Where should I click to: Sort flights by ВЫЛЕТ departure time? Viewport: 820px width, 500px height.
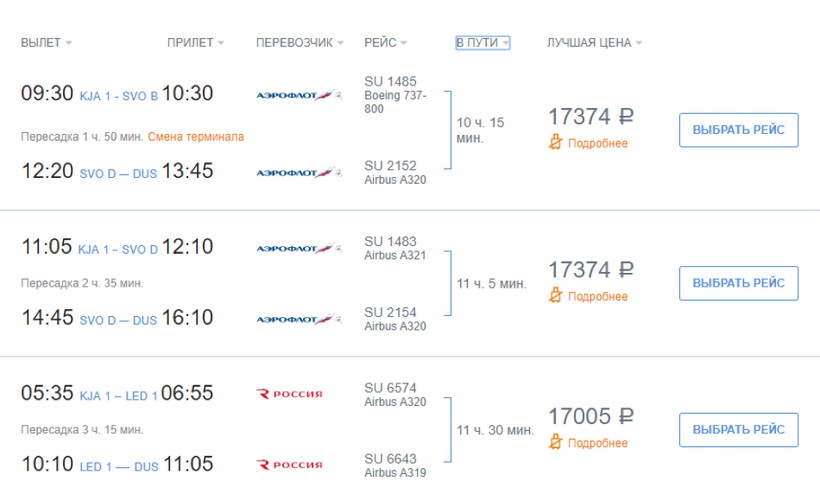click(46, 43)
